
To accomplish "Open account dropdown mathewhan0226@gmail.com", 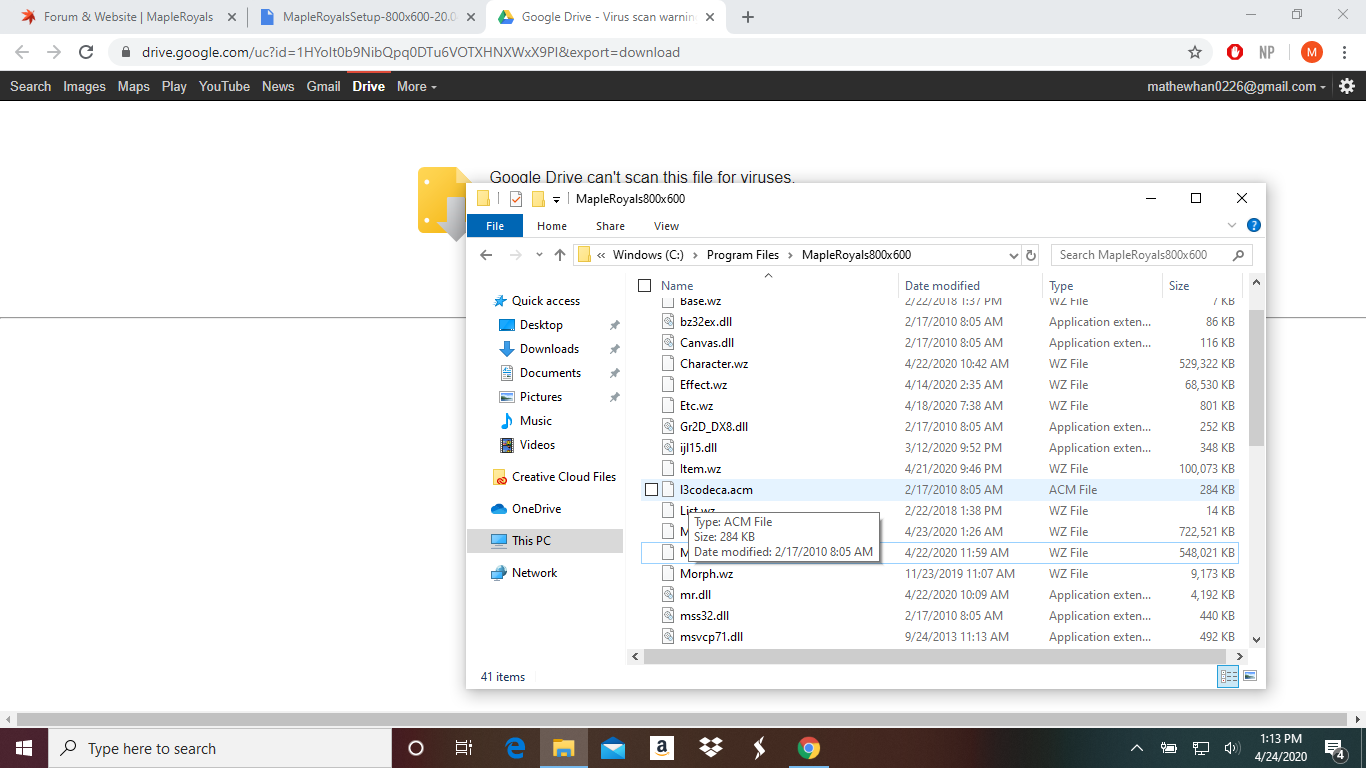I will click(1237, 86).
